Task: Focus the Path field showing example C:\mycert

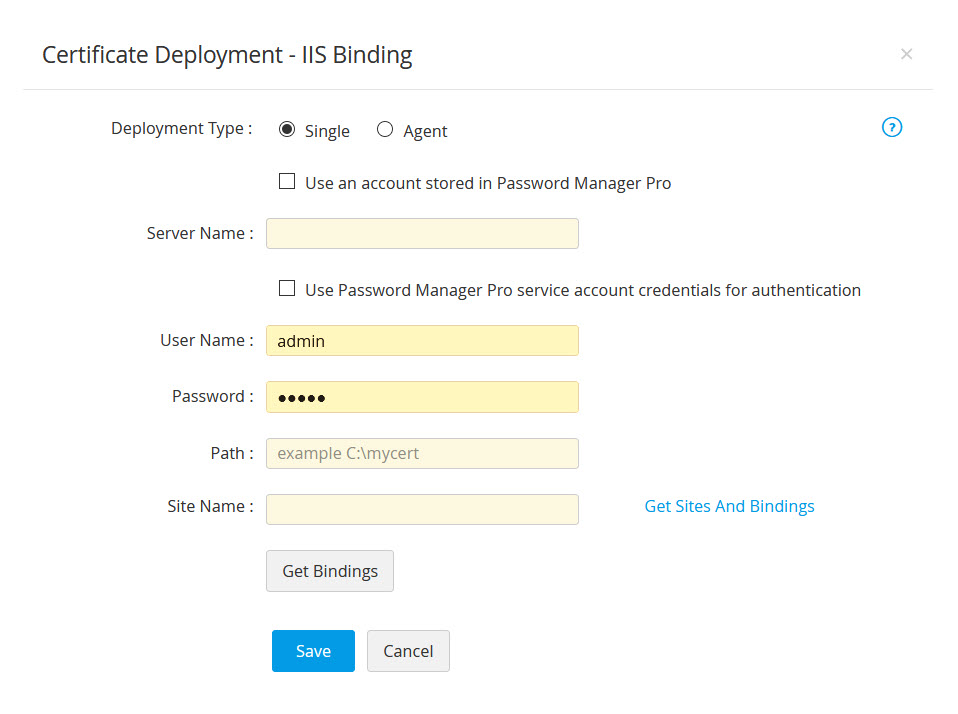Action: [422, 453]
